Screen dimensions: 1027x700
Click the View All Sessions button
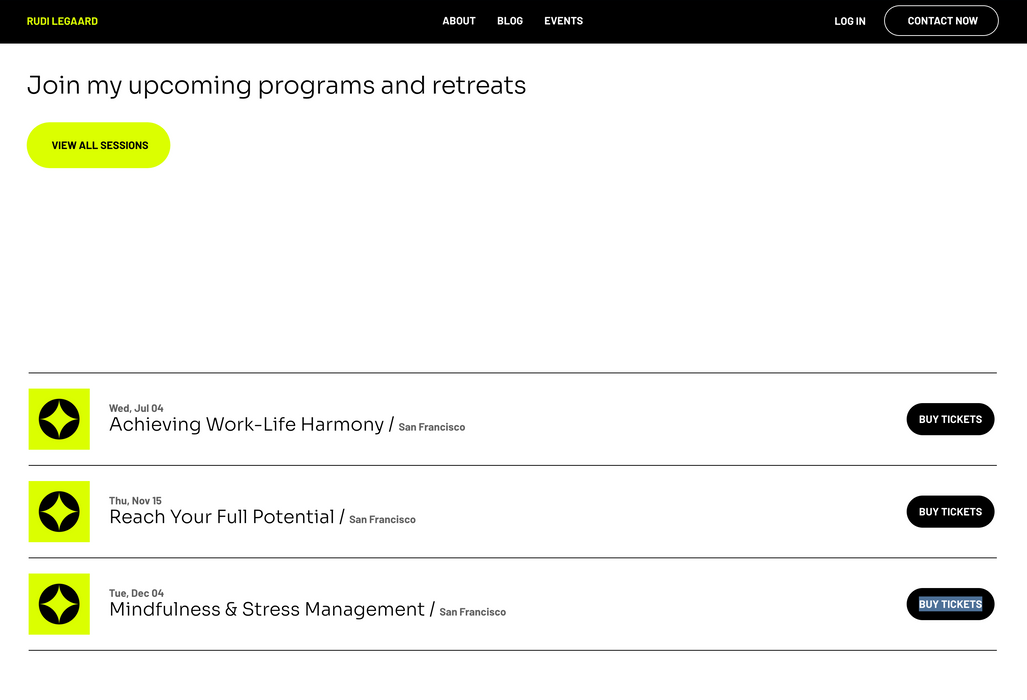click(x=99, y=145)
